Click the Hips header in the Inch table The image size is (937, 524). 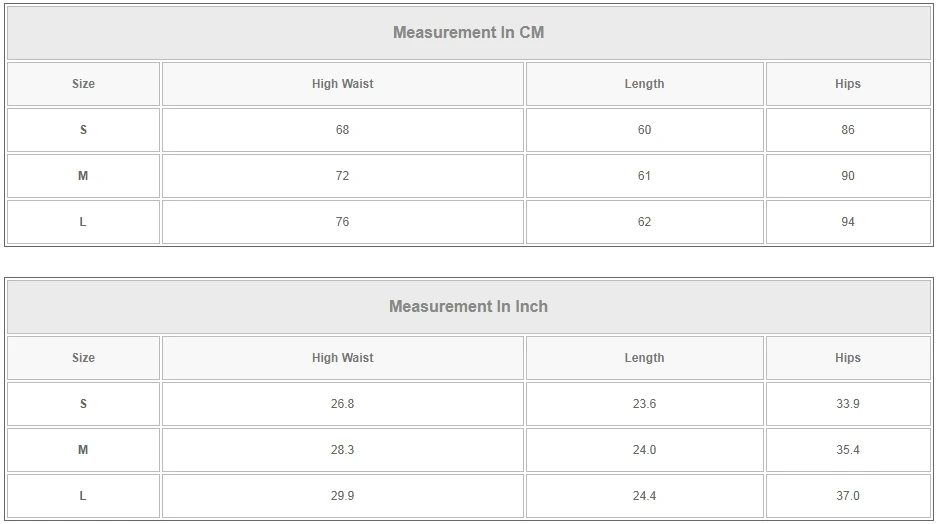click(x=847, y=358)
